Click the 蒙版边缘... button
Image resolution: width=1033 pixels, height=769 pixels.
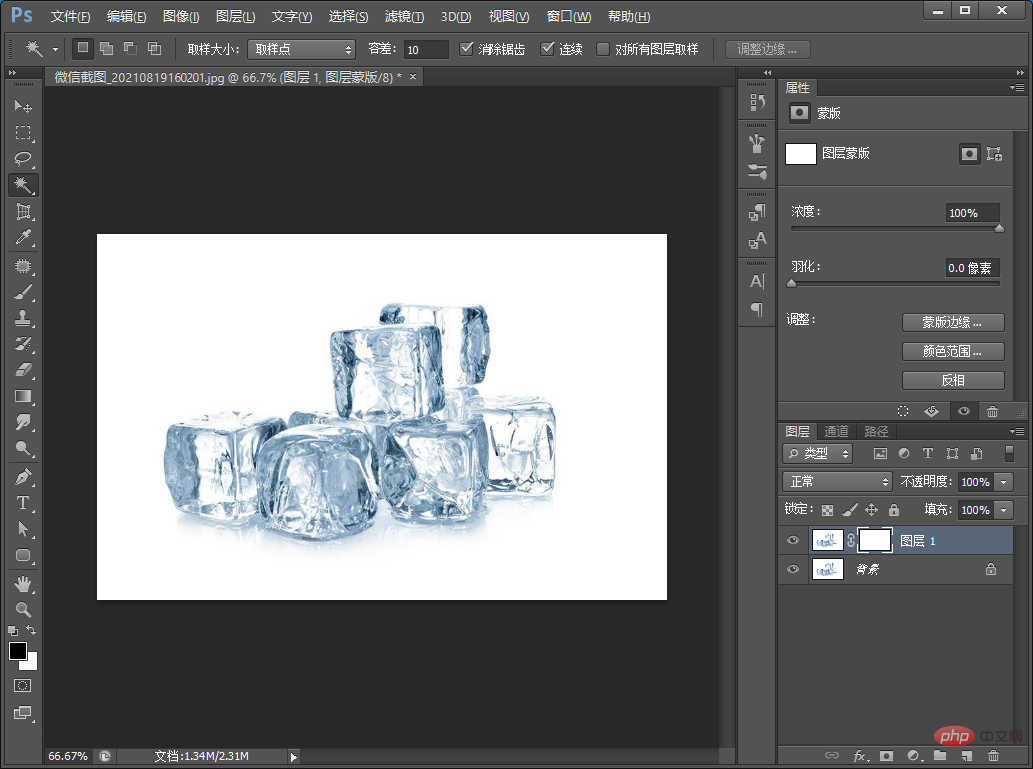952,323
